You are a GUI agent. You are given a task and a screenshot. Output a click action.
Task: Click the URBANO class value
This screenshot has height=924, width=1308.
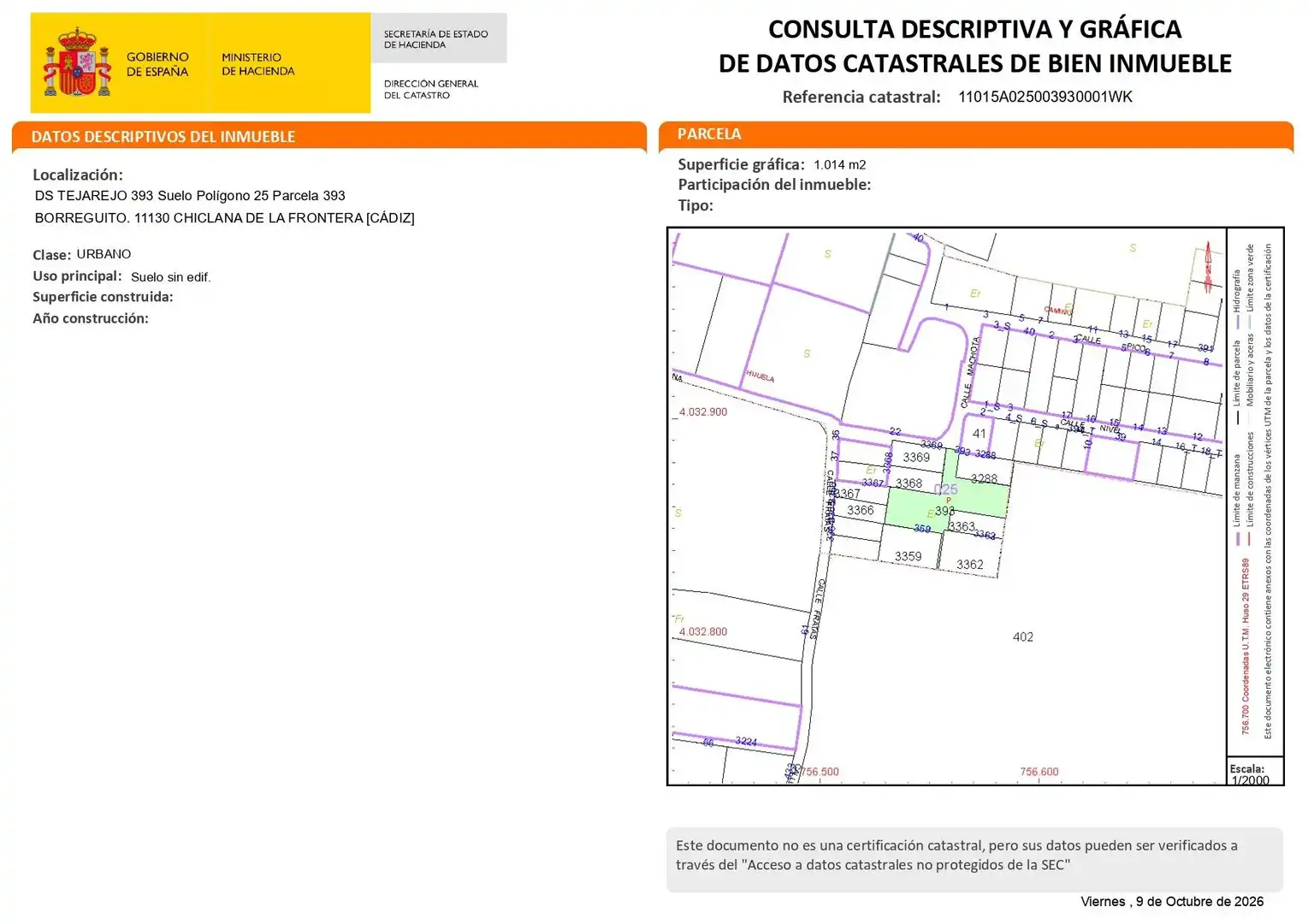pos(104,254)
